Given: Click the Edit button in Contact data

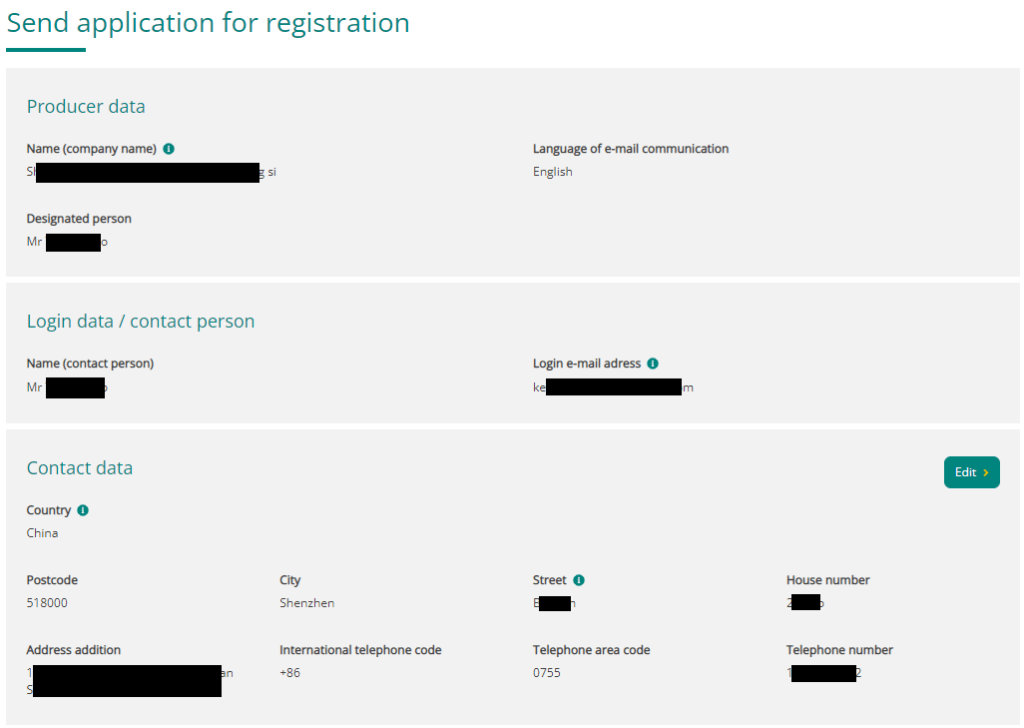Looking at the screenshot, I should (971, 472).
